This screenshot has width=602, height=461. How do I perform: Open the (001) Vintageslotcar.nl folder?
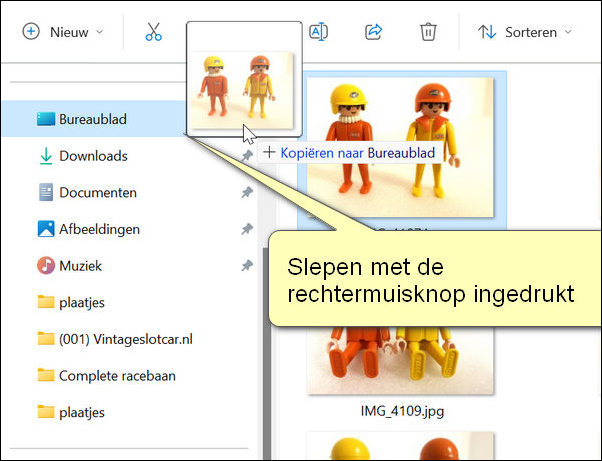(x=125, y=338)
